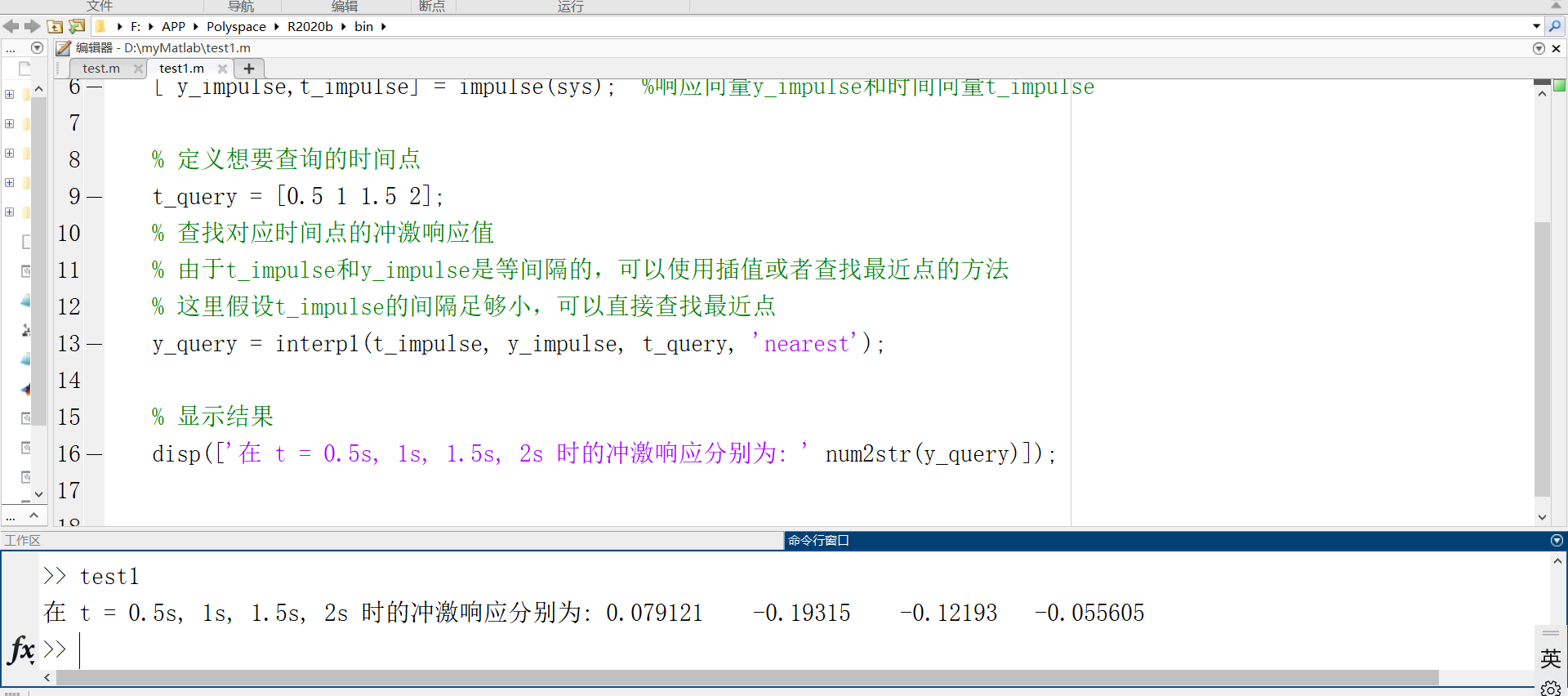Open the editor panel actions menu
The height and width of the screenshot is (696, 1568).
coord(1539,48)
